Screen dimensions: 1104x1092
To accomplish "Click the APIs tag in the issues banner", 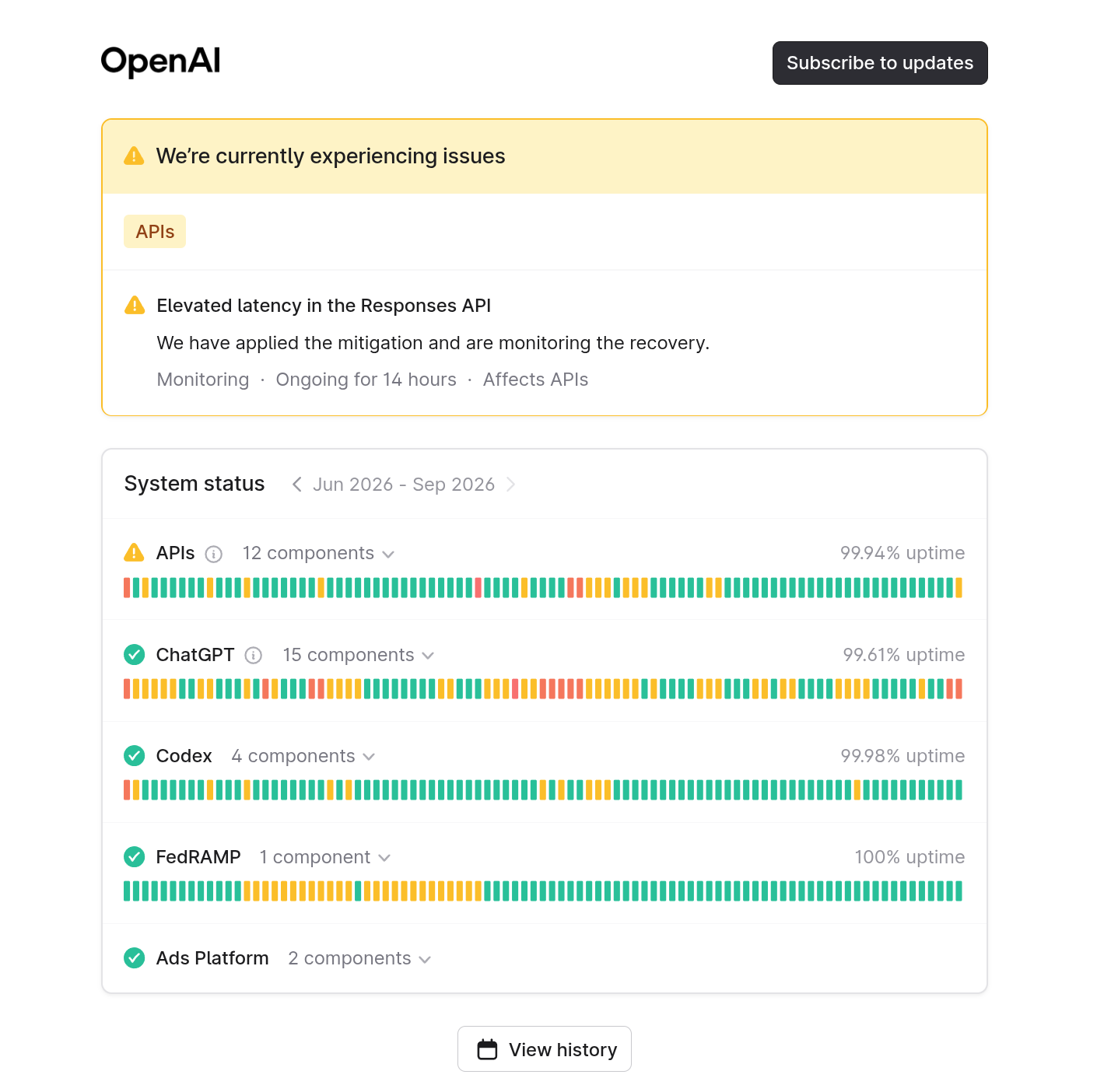I will pos(155,232).
